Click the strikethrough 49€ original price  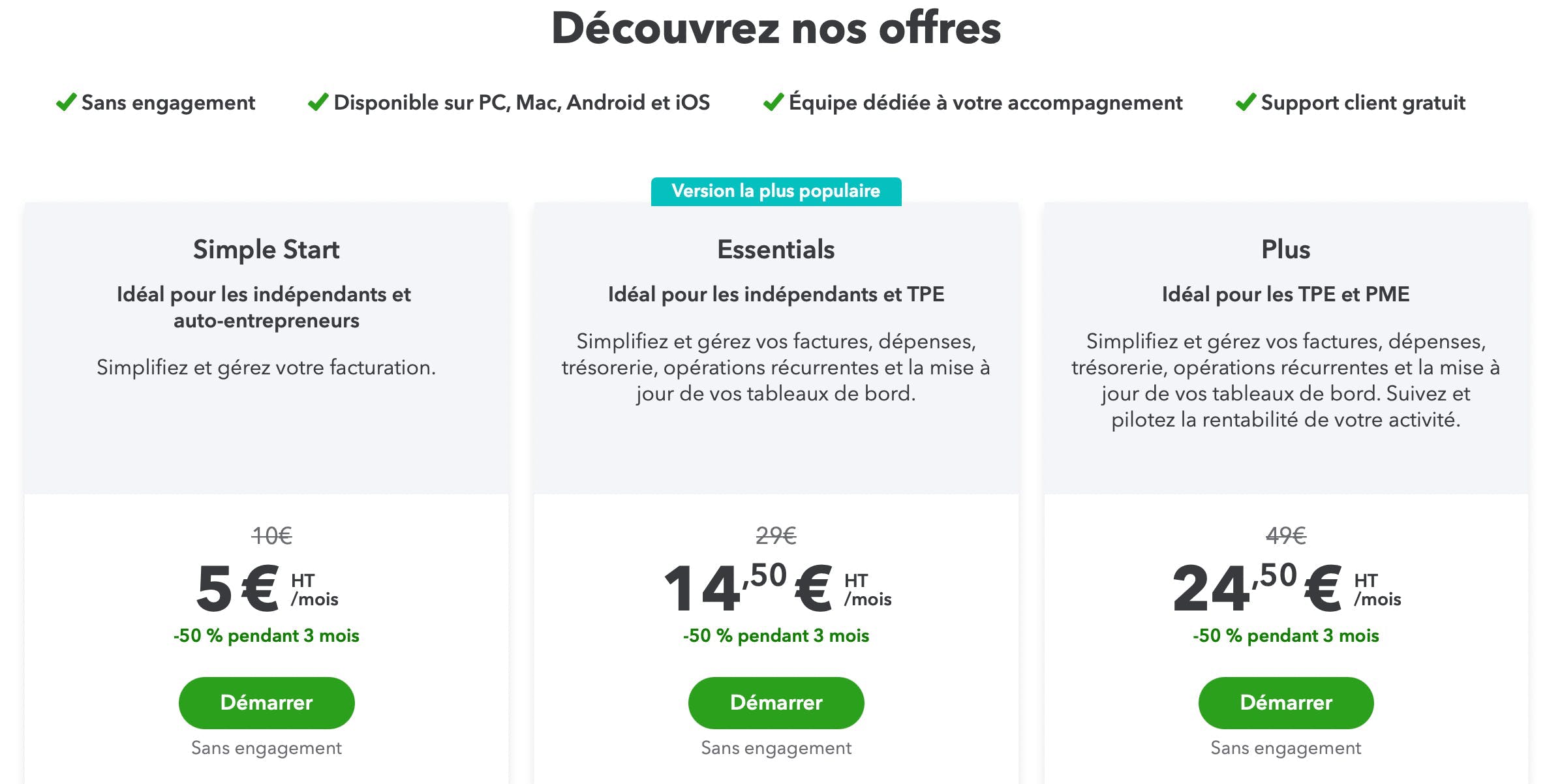[1285, 536]
